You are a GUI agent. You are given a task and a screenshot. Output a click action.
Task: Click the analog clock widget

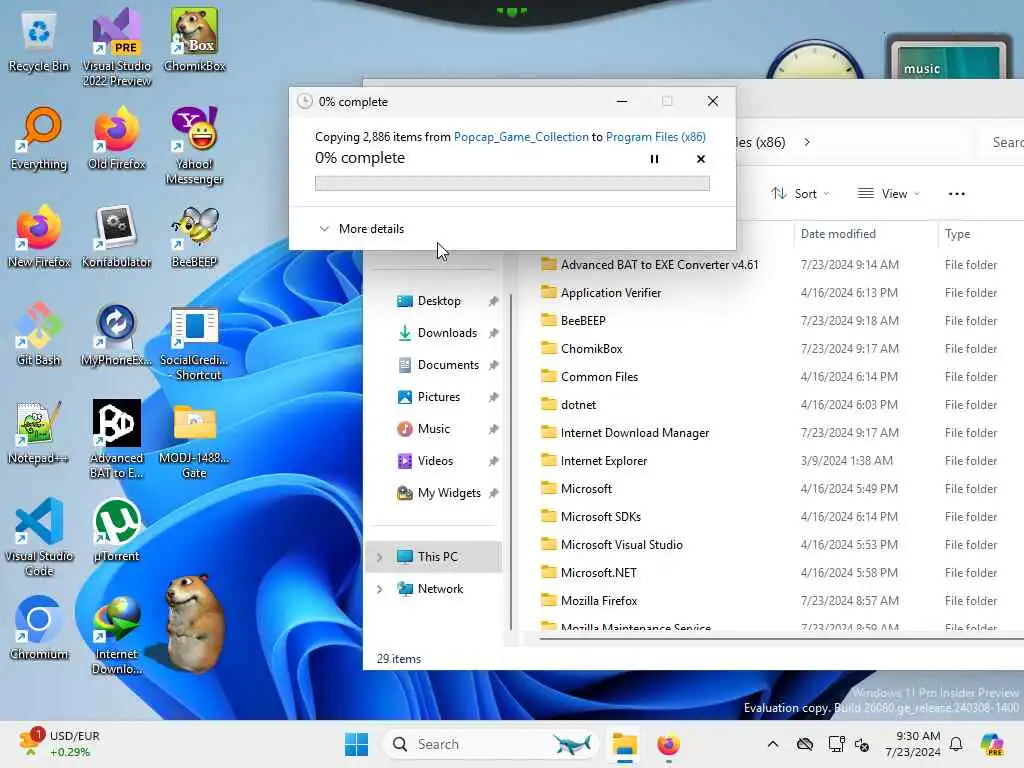click(814, 60)
